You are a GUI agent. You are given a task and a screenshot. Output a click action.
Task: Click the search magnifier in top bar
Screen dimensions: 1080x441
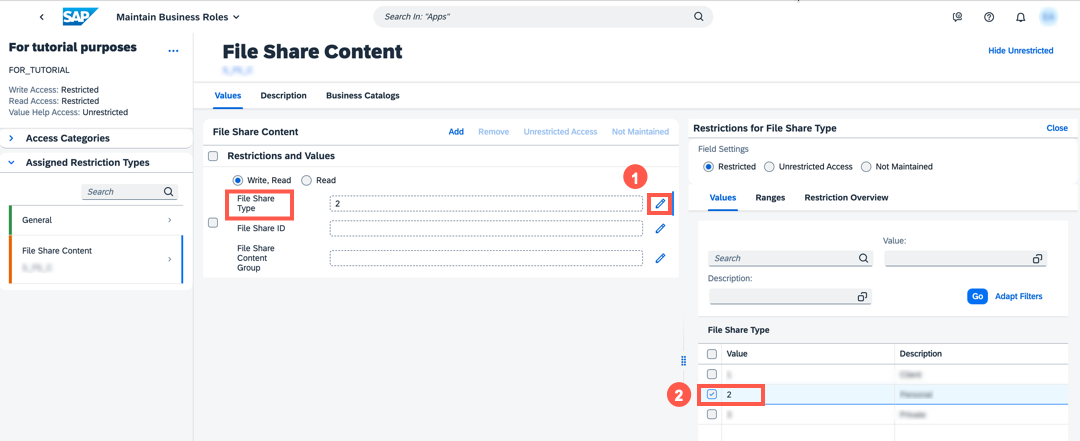point(698,17)
